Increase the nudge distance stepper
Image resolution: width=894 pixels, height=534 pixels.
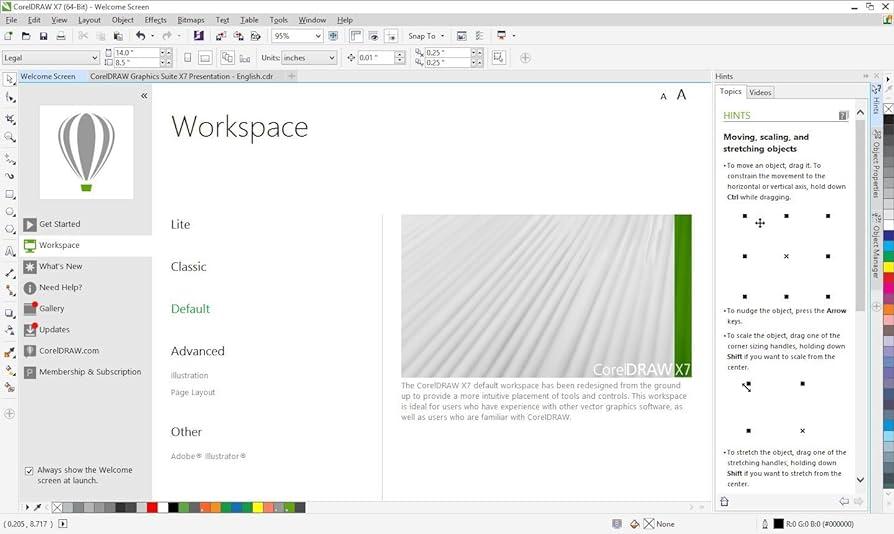click(x=400, y=55)
